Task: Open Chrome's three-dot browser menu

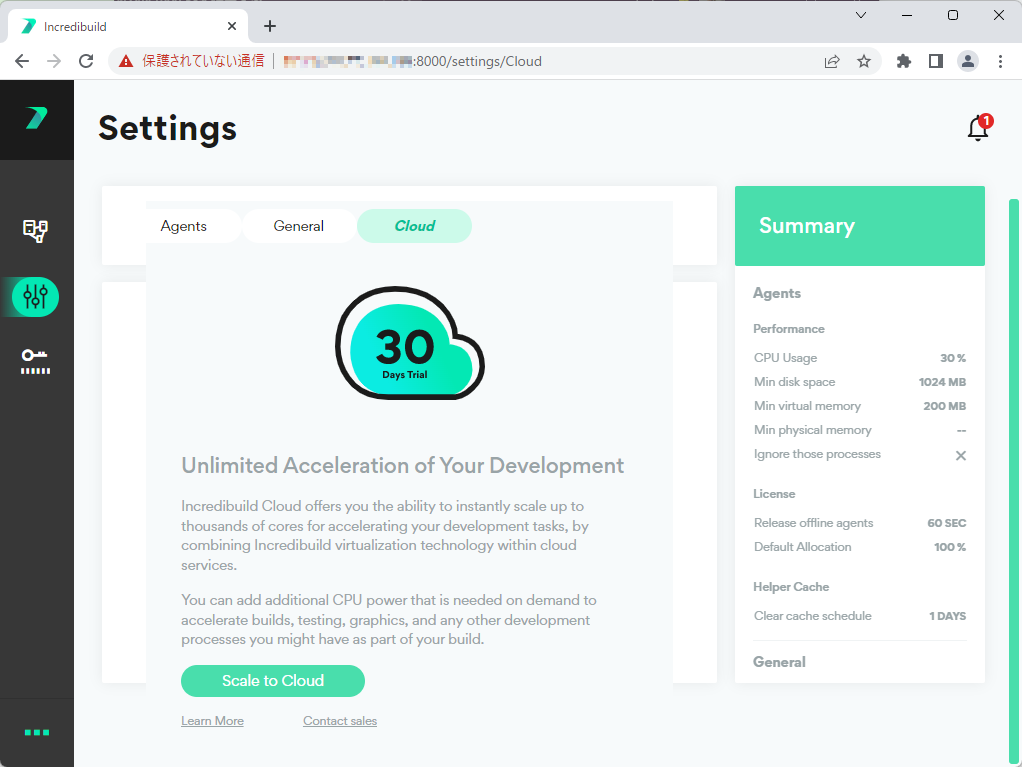Action: pyautogui.click(x=1000, y=60)
